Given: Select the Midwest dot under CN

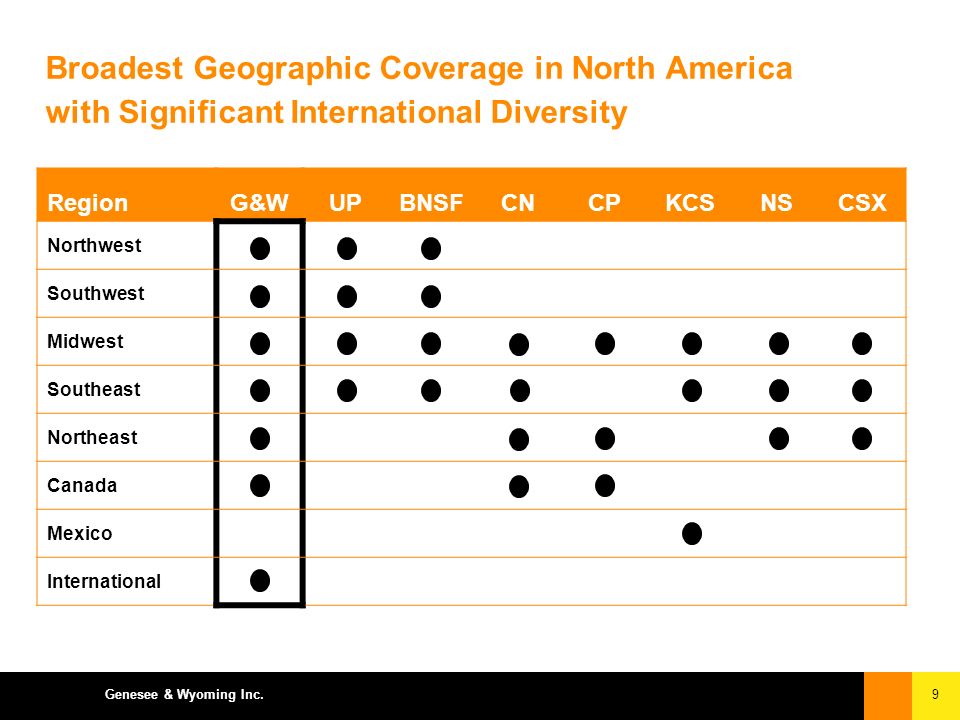Looking at the screenshot, I should 519,345.
